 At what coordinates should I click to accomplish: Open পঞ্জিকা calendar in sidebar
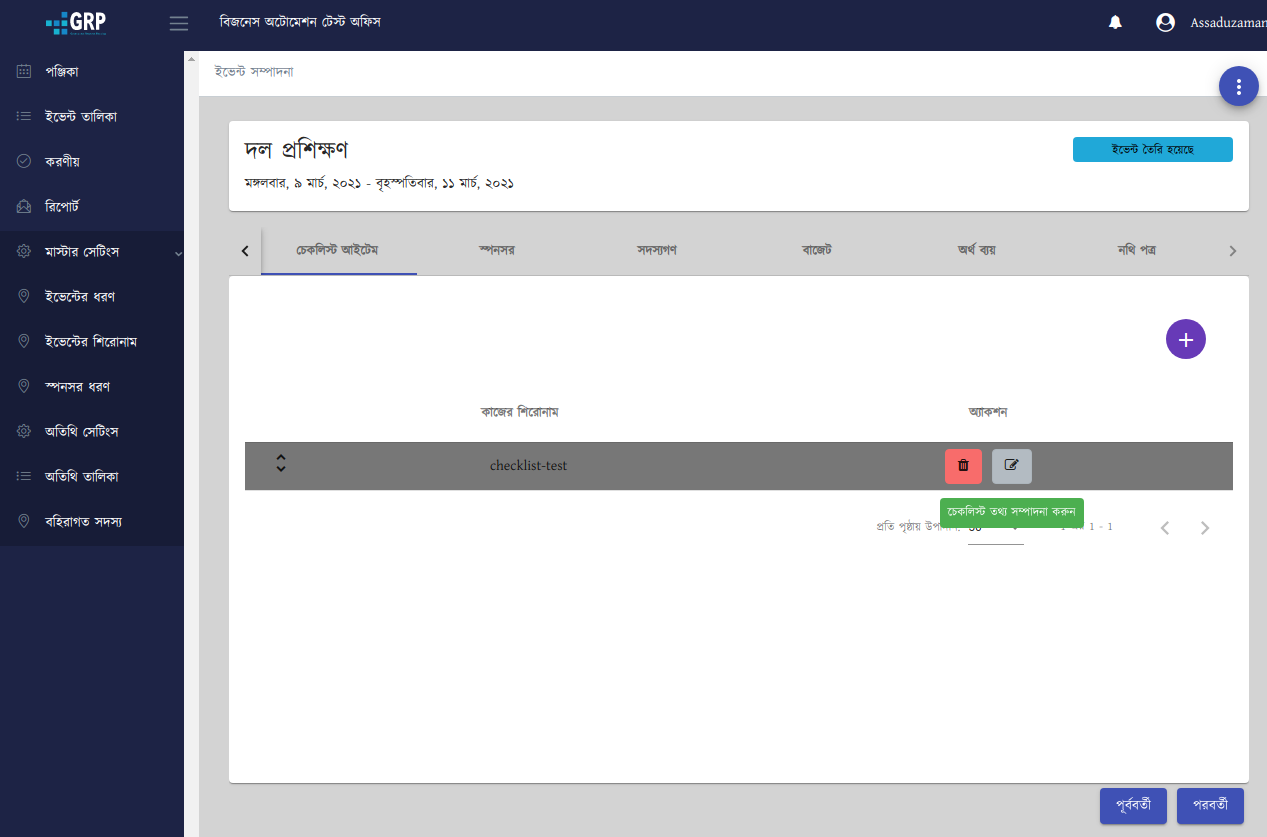click(62, 72)
